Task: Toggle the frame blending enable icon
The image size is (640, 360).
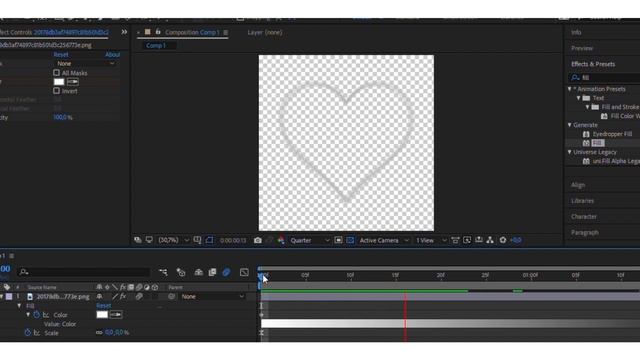Action: pyautogui.click(x=212, y=272)
